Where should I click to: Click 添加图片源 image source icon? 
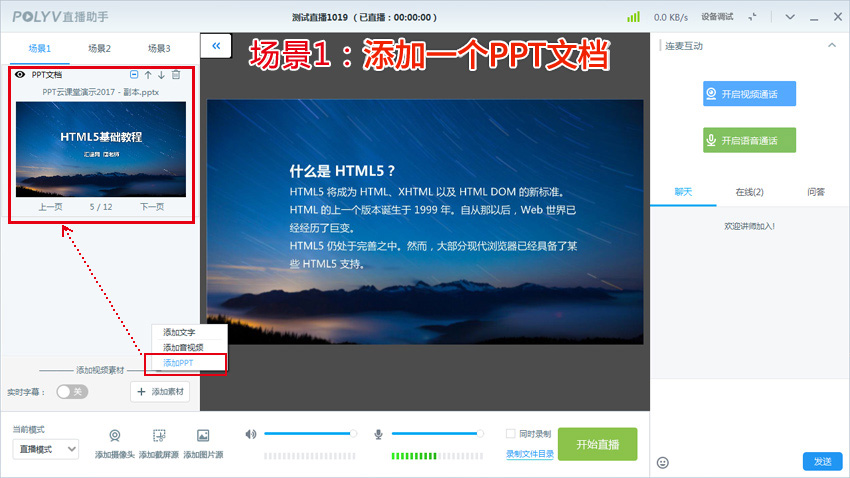coord(203,436)
